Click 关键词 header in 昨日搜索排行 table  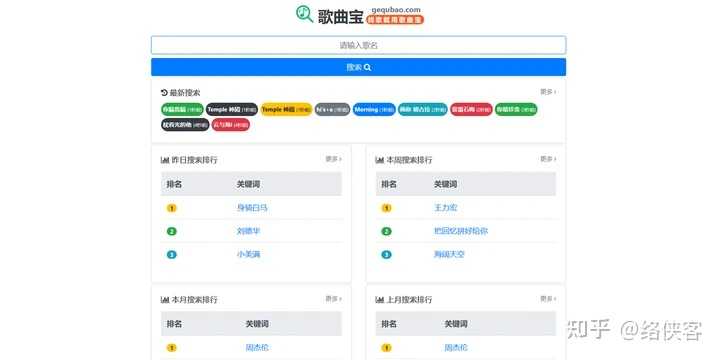(248, 184)
